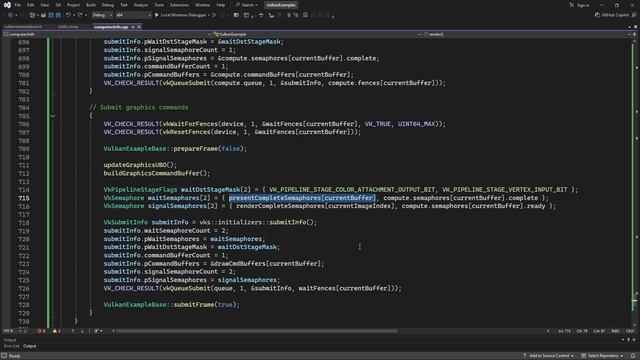Click the New Item toolbar icon

tap(33, 15)
